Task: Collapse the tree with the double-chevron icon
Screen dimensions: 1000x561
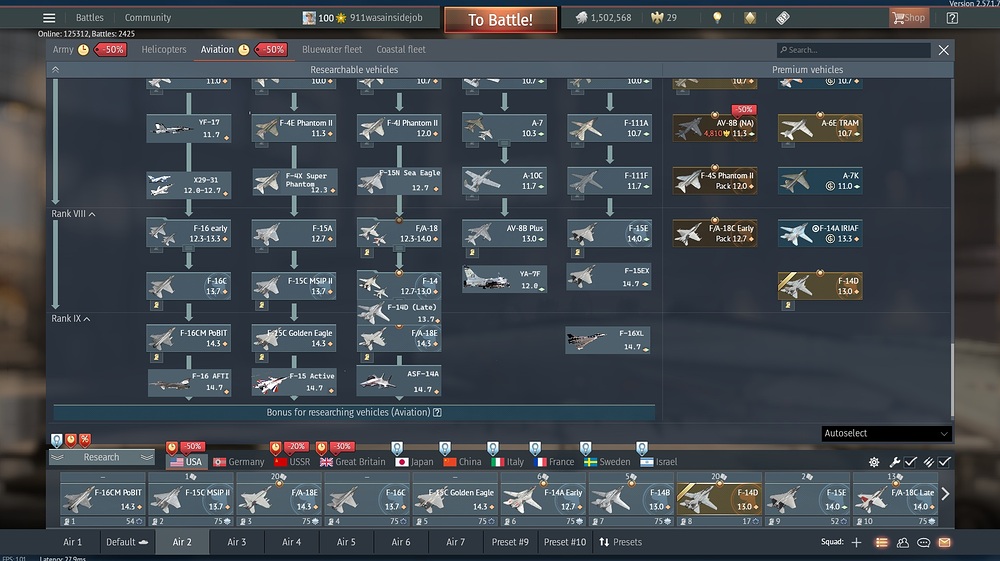Action: 55,69
